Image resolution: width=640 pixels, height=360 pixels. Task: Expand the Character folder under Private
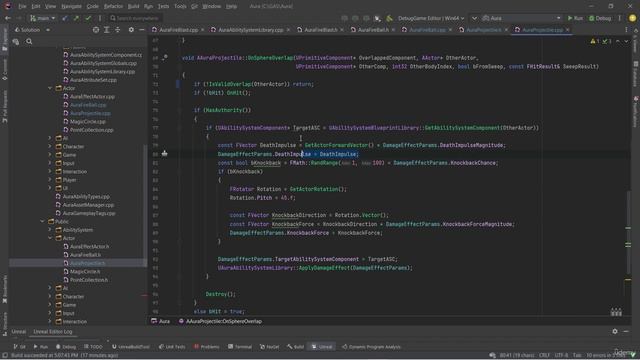click(50, 146)
